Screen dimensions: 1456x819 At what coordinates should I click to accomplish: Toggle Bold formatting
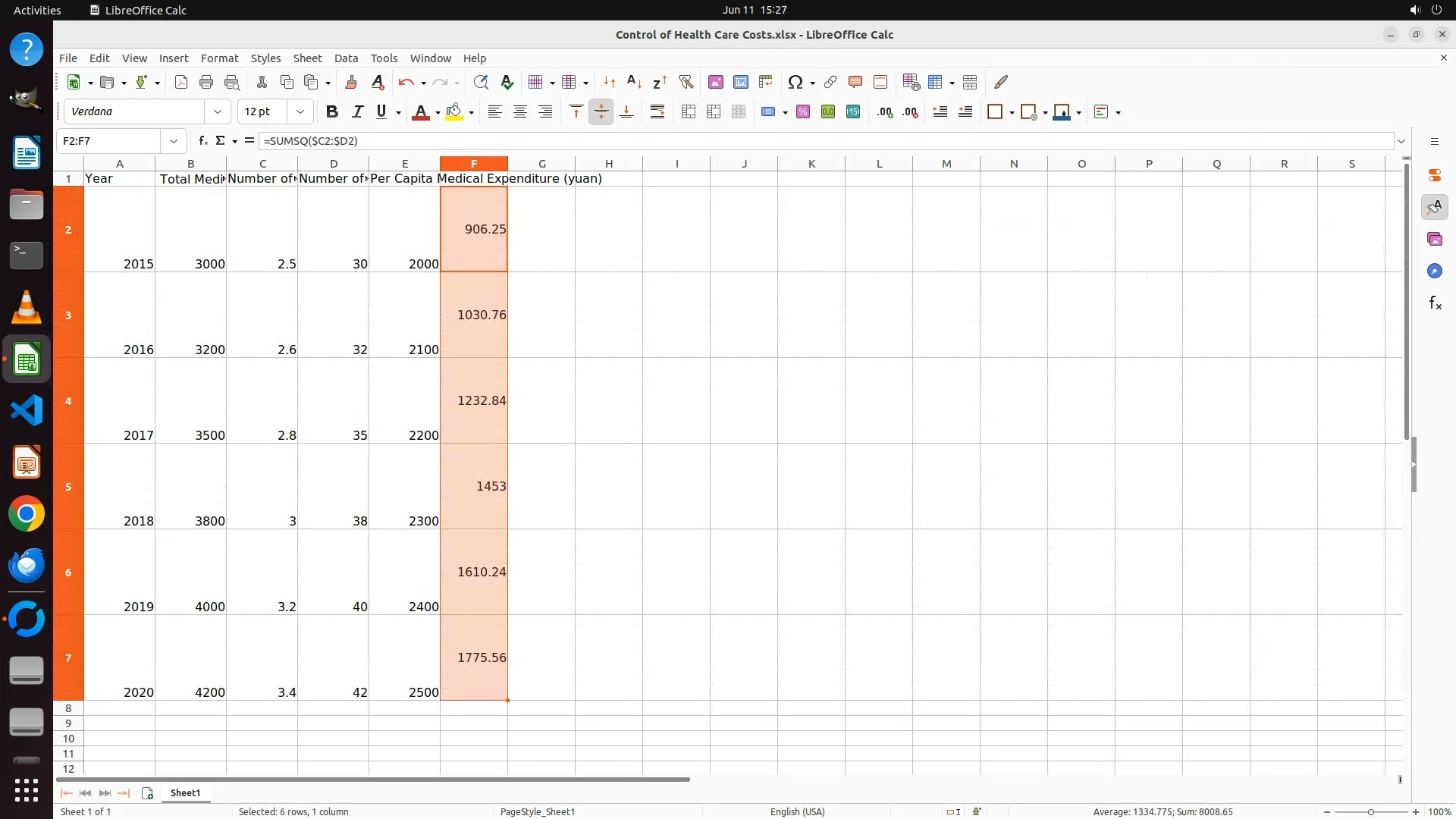[331, 112]
